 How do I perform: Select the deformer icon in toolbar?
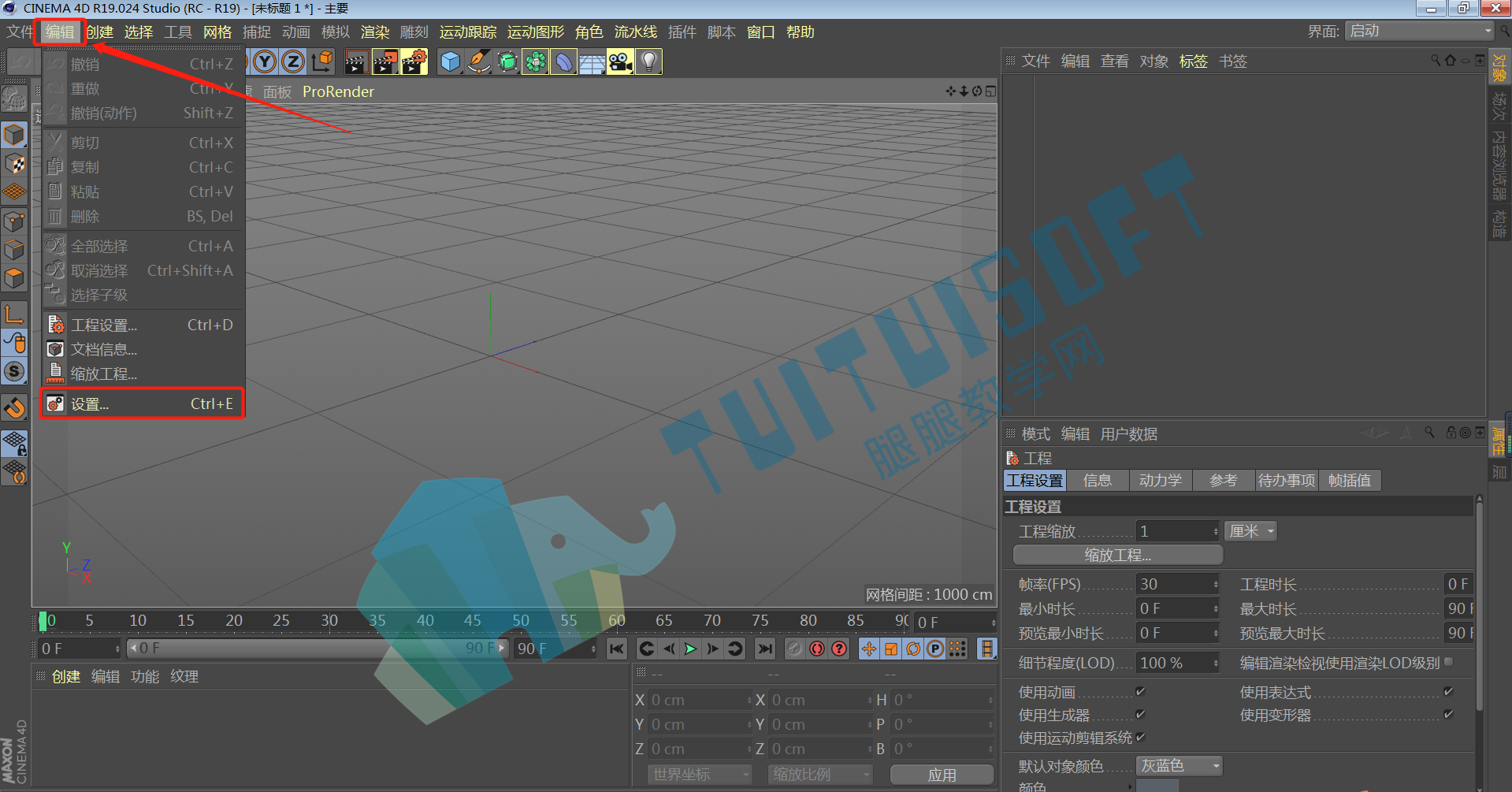coord(563,61)
